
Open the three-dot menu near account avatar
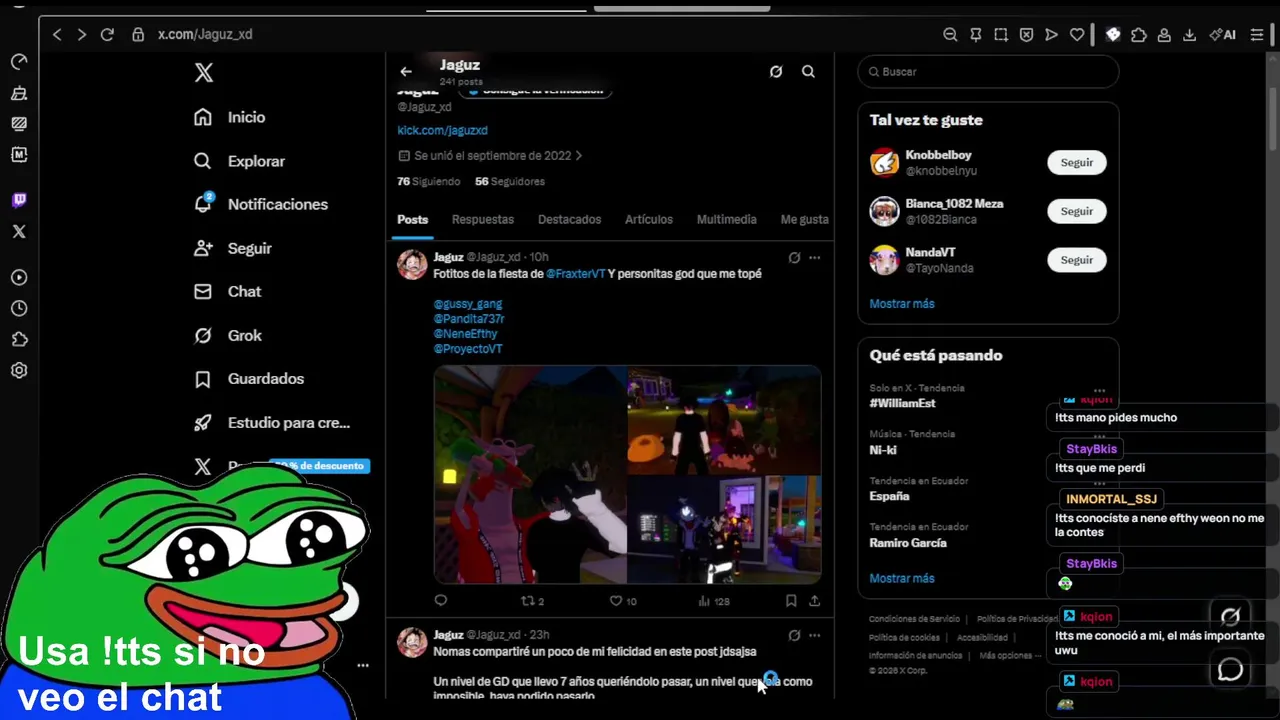click(363, 665)
